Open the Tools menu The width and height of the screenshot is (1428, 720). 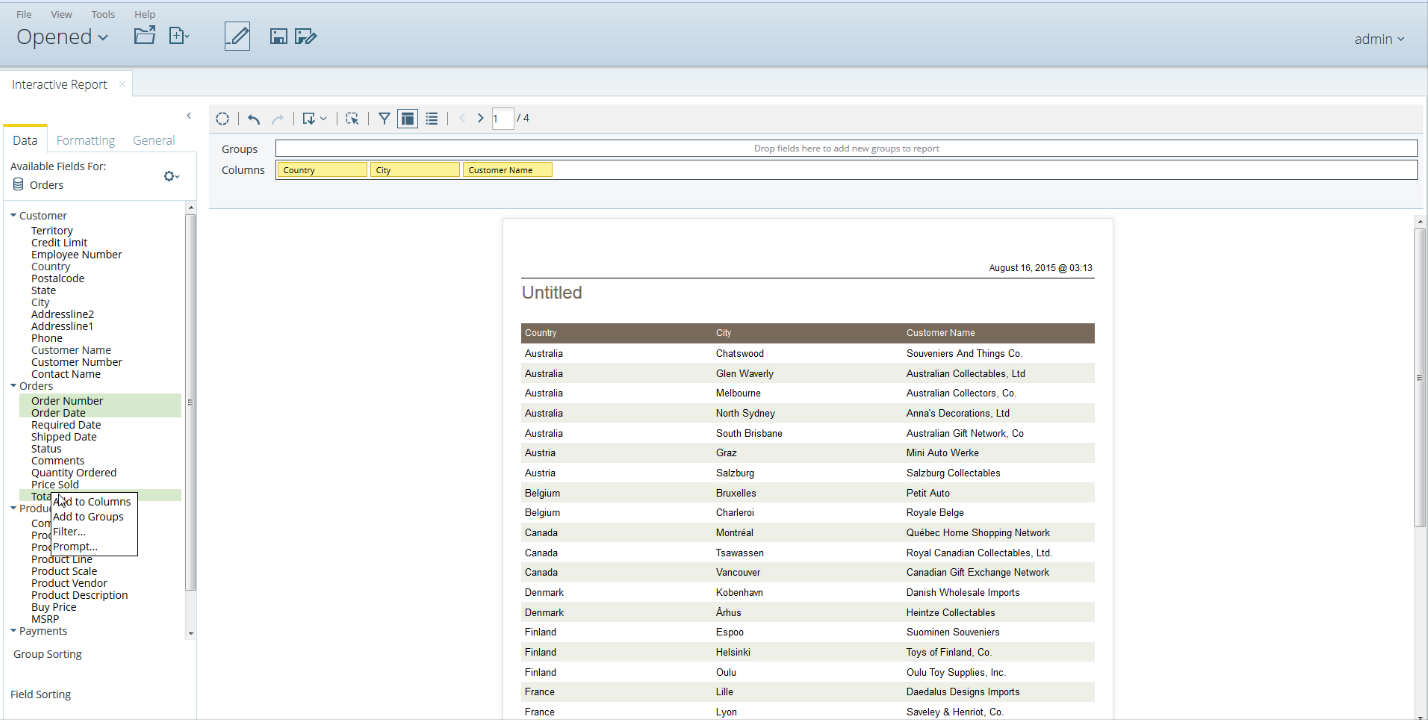[103, 14]
